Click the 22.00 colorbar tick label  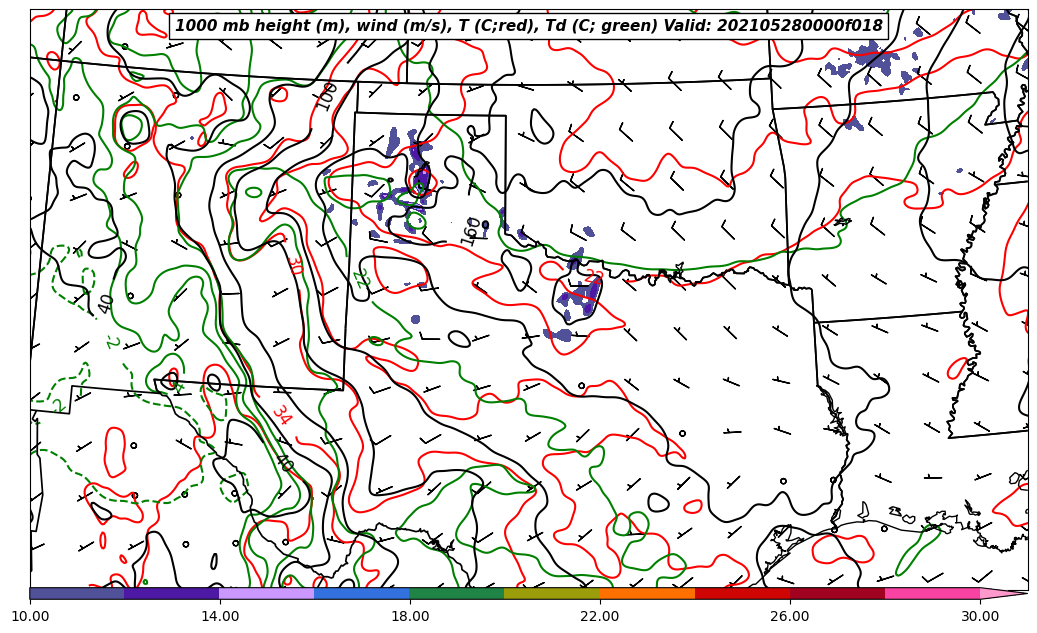coord(600,616)
